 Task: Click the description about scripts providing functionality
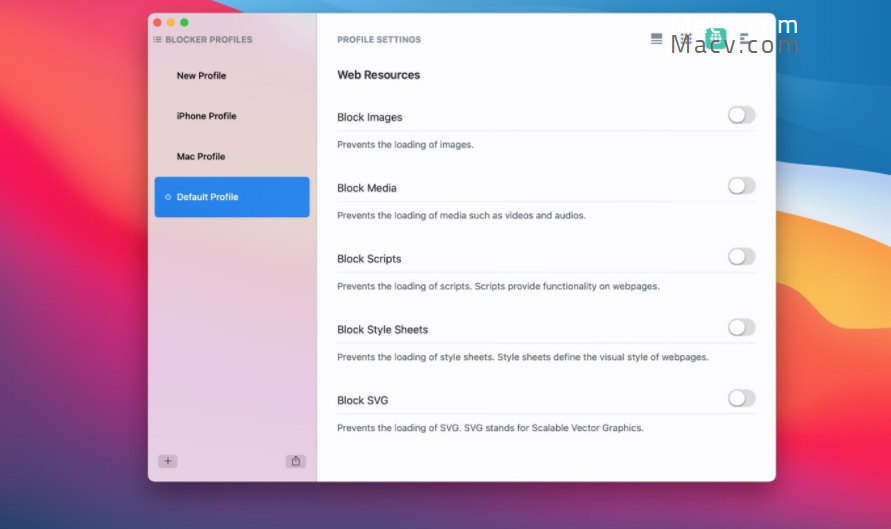[x=498, y=286]
